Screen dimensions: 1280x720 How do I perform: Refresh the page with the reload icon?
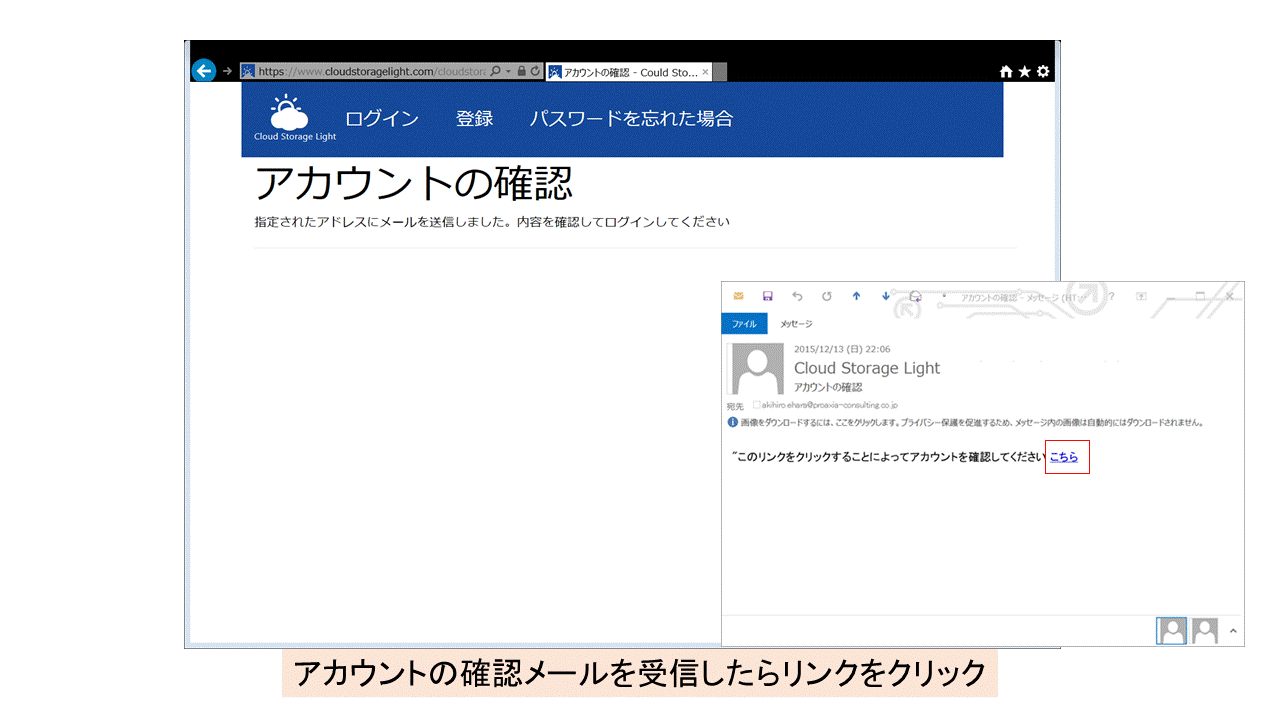click(x=535, y=72)
